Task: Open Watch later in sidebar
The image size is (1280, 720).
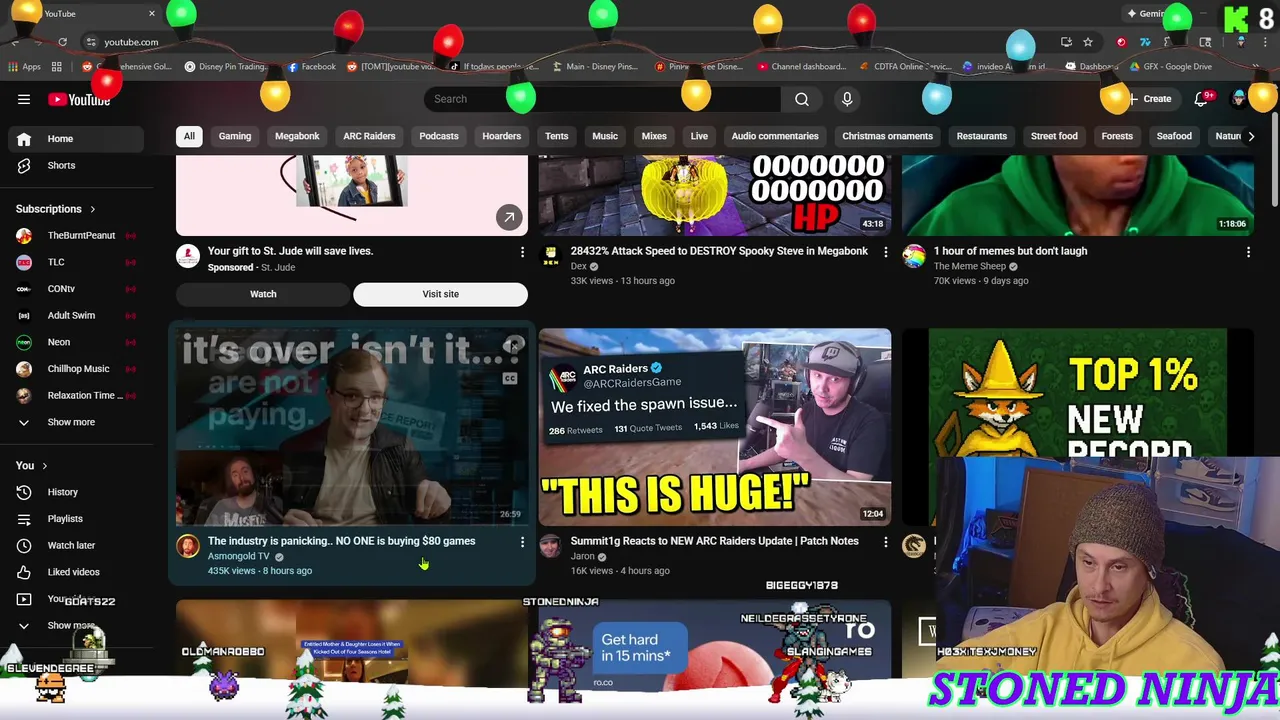Action: point(76,545)
